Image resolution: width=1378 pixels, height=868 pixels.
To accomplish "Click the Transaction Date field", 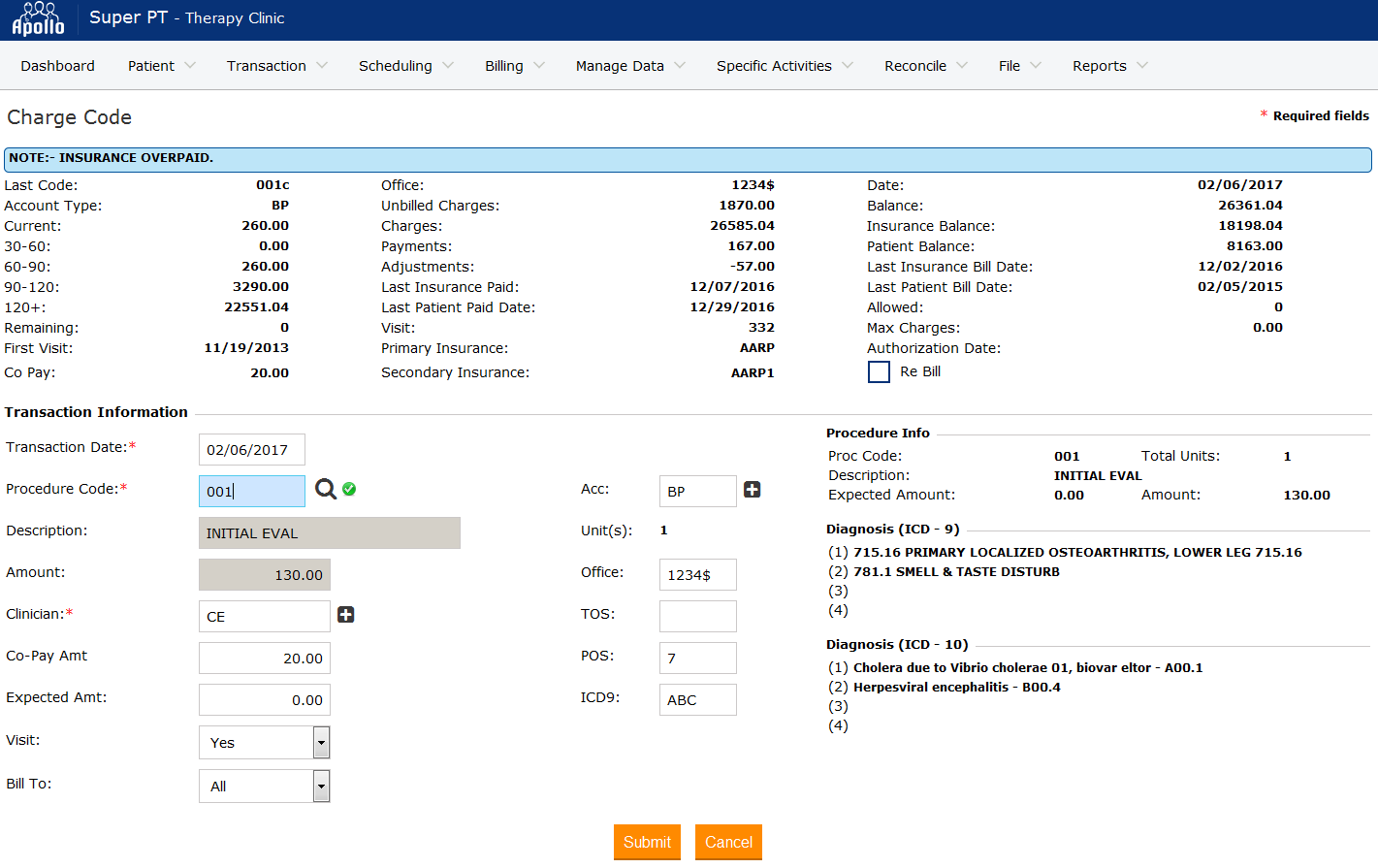I will [x=252, y=450].
